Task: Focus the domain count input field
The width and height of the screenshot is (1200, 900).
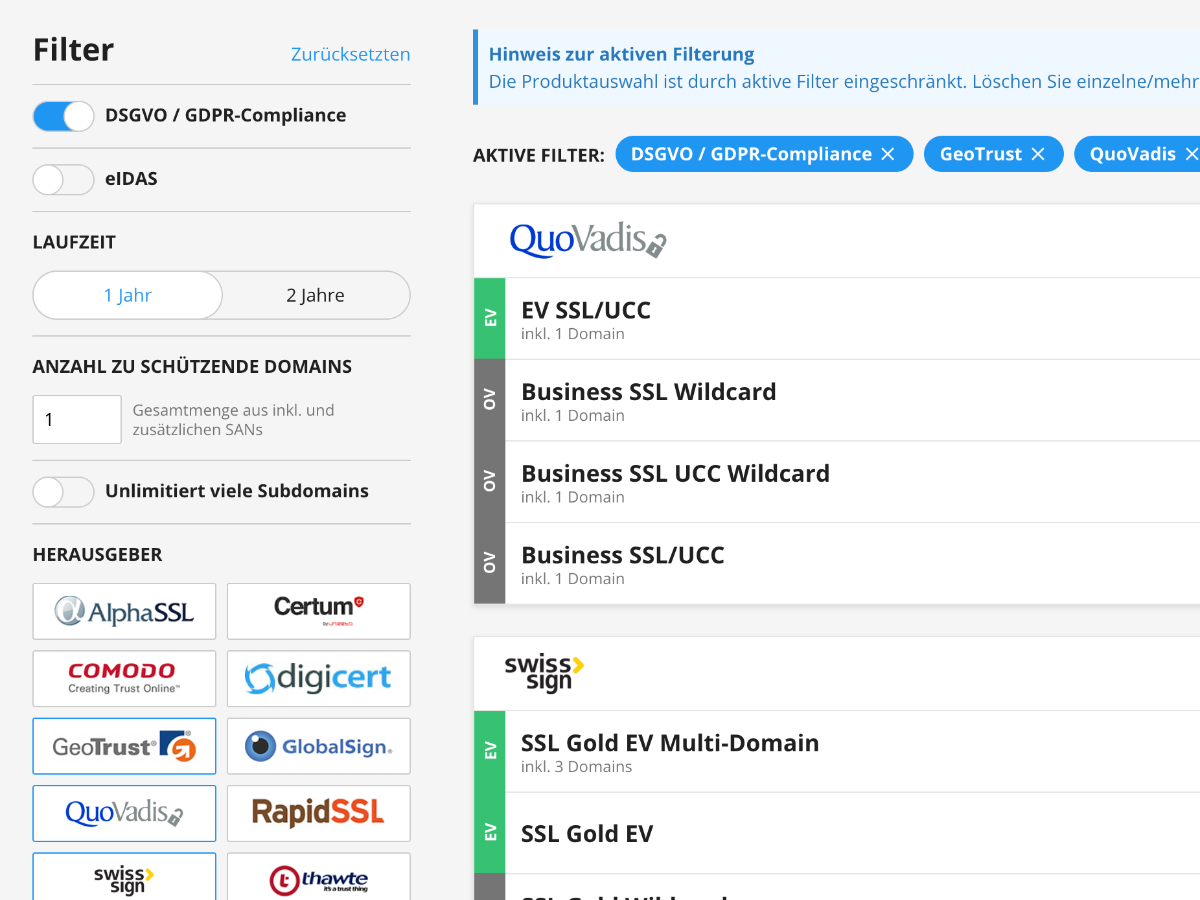Action: 77,420
